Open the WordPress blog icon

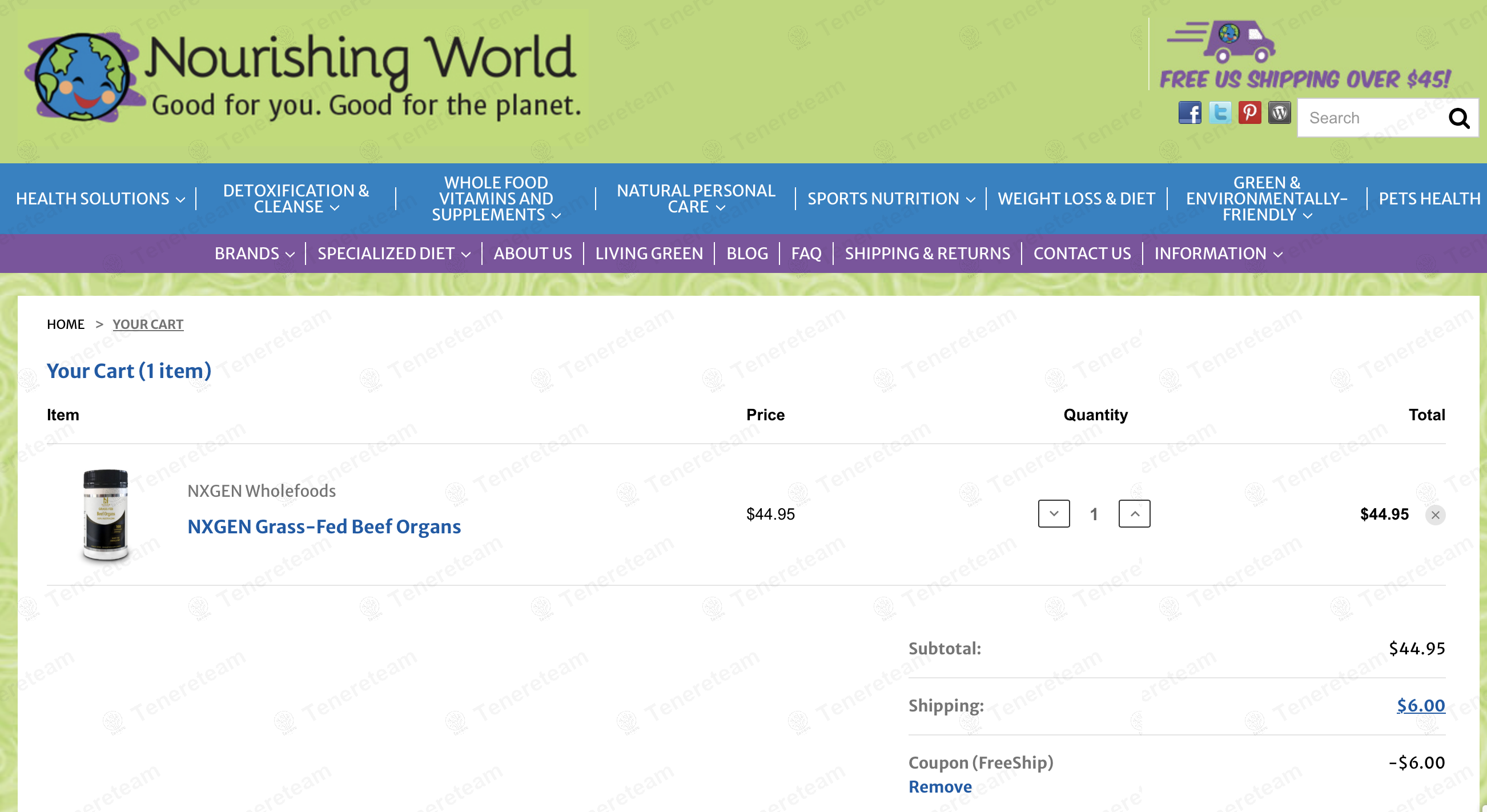(1279, 112)
